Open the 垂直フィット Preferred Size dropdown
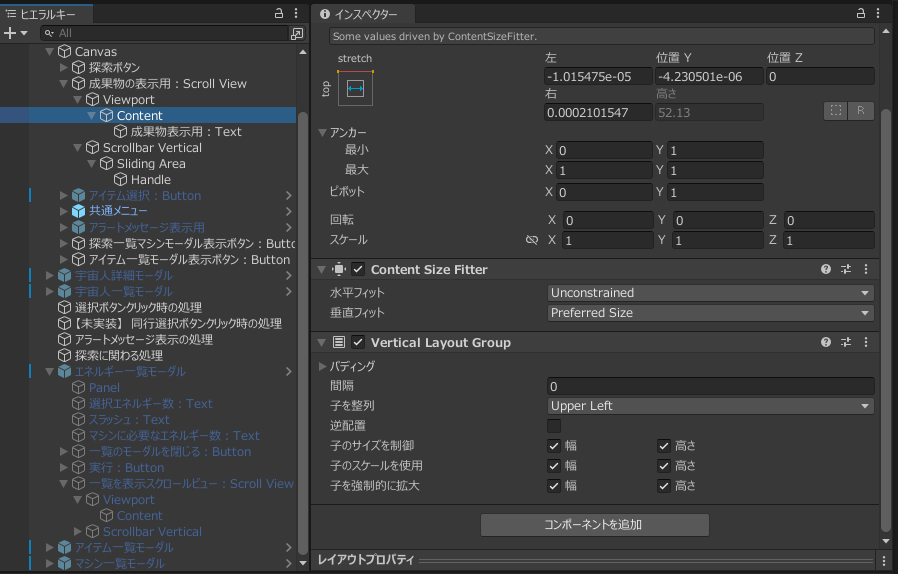Viewport: 898px width, 574px height. click(x=710, y=313)
